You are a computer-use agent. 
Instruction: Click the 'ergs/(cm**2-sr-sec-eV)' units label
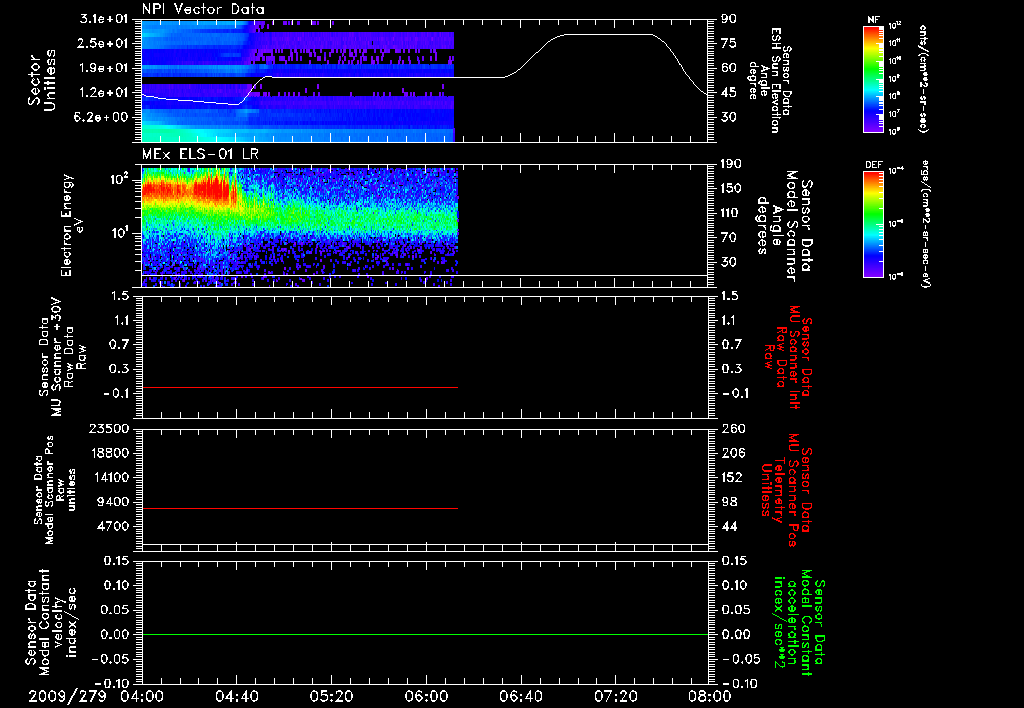click(925, 224)
